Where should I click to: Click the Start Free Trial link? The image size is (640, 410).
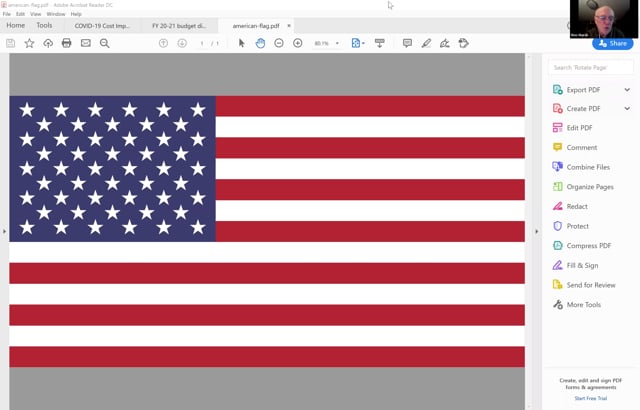(x=591, y=398)
